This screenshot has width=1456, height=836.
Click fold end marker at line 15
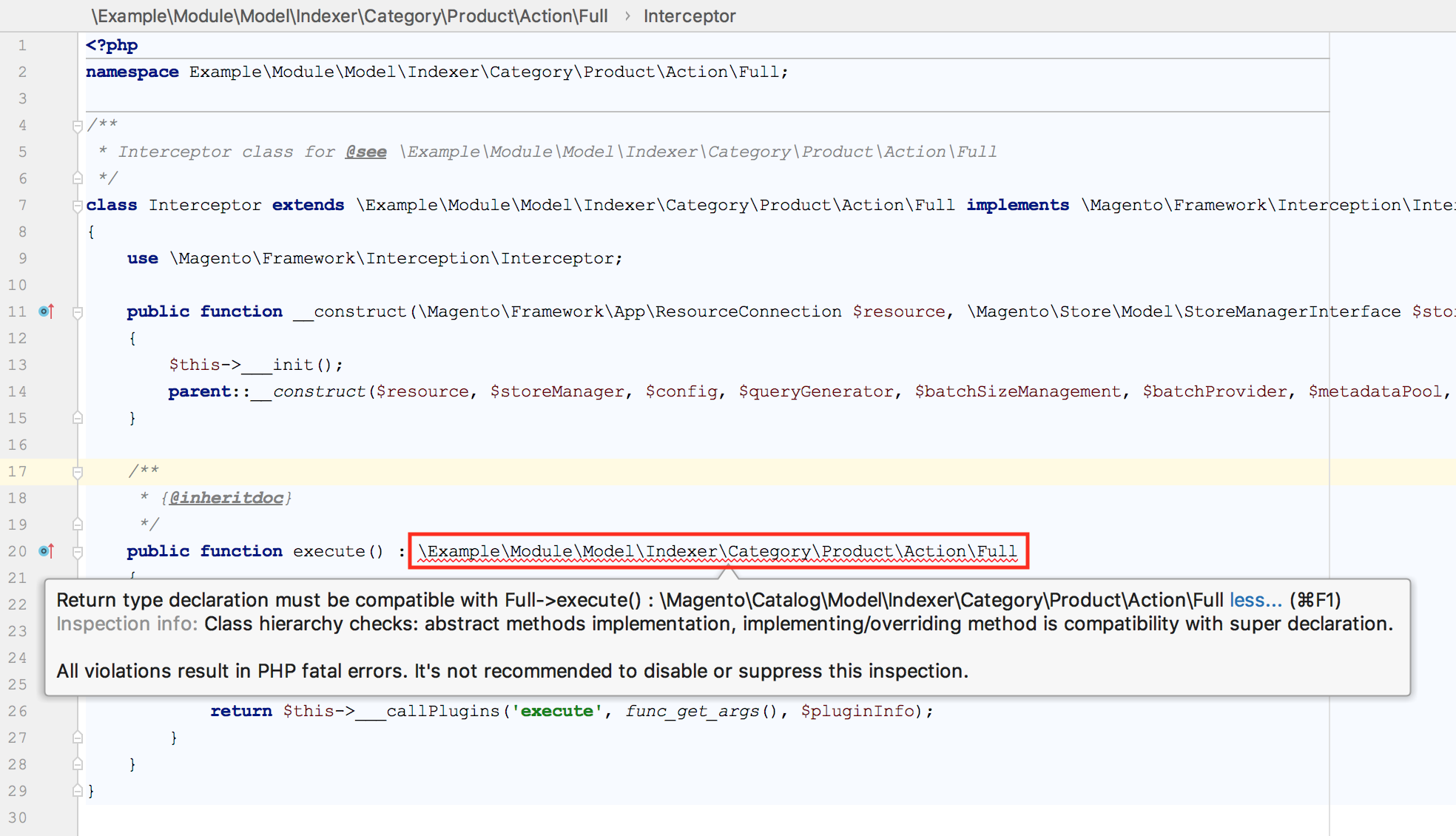pos(78,418)
